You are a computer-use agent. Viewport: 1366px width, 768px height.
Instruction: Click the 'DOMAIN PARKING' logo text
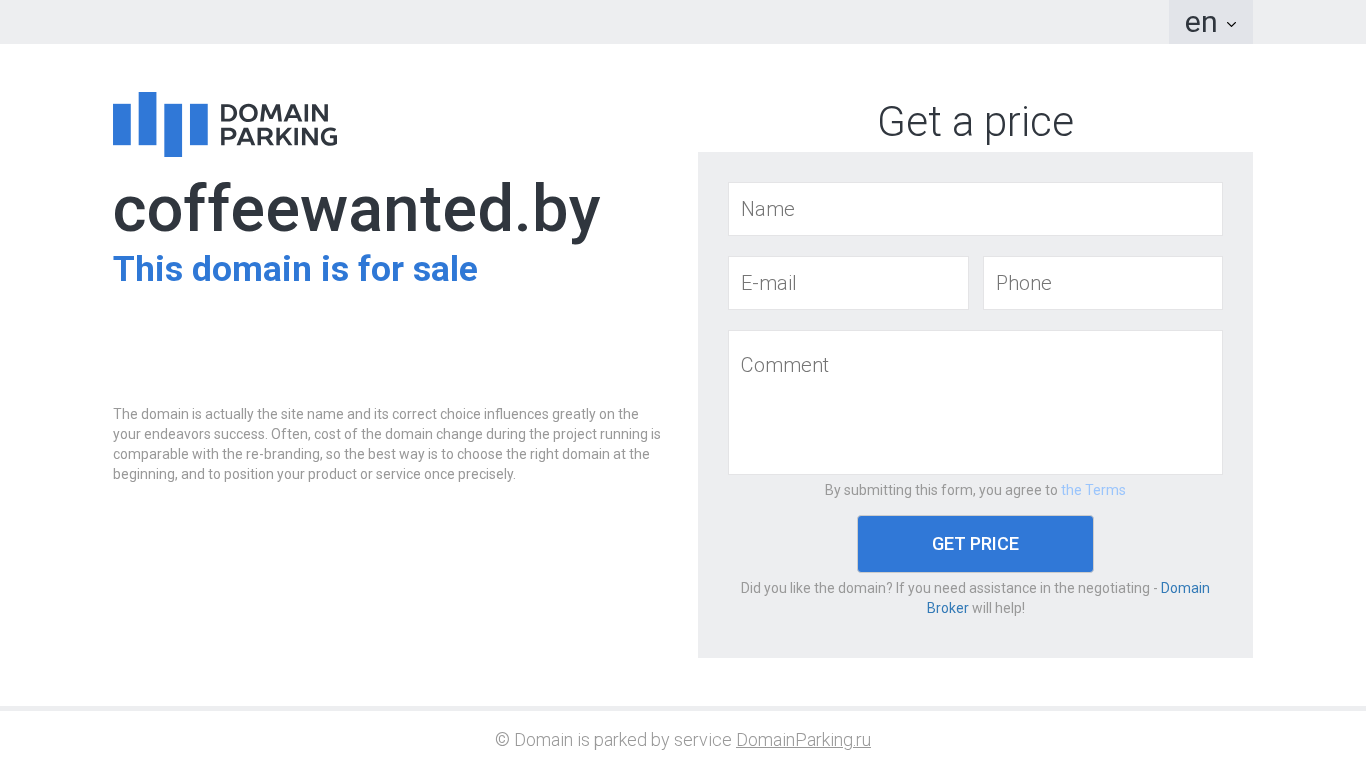pos(278,125)
